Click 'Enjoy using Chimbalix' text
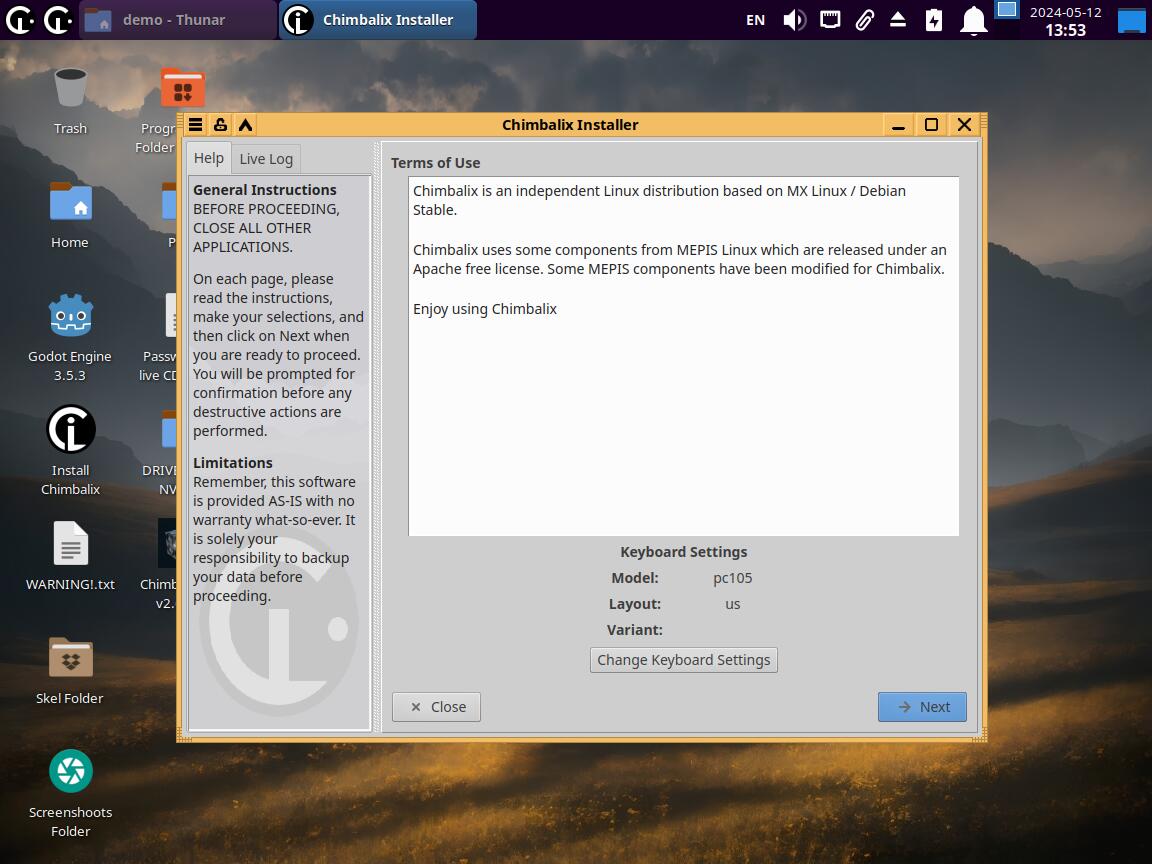The width and height of the screenshot is (1152, 864). coord(485,309)
